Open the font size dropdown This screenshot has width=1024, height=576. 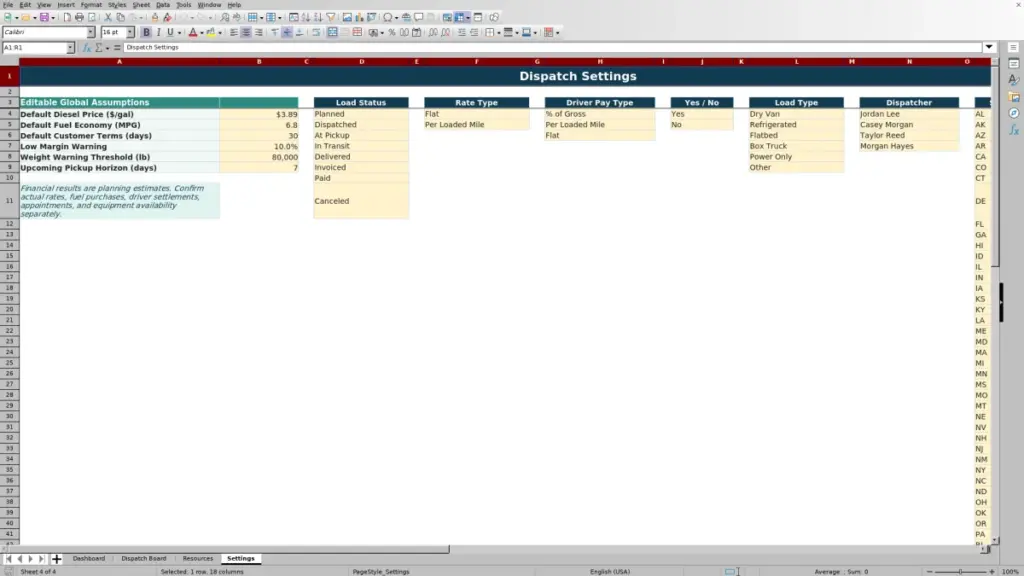(x=130, y=33)
